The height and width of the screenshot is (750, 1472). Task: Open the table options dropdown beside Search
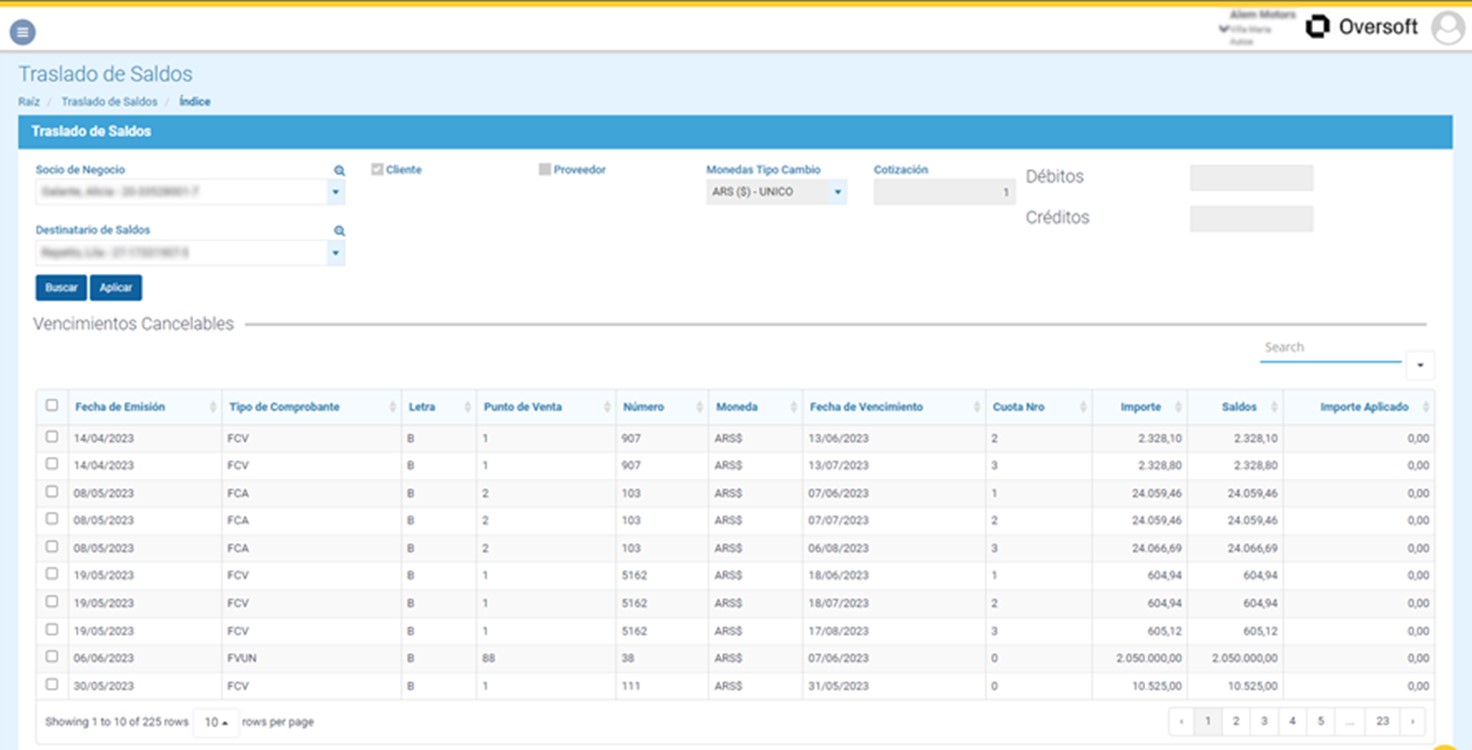pos(1420,366)
